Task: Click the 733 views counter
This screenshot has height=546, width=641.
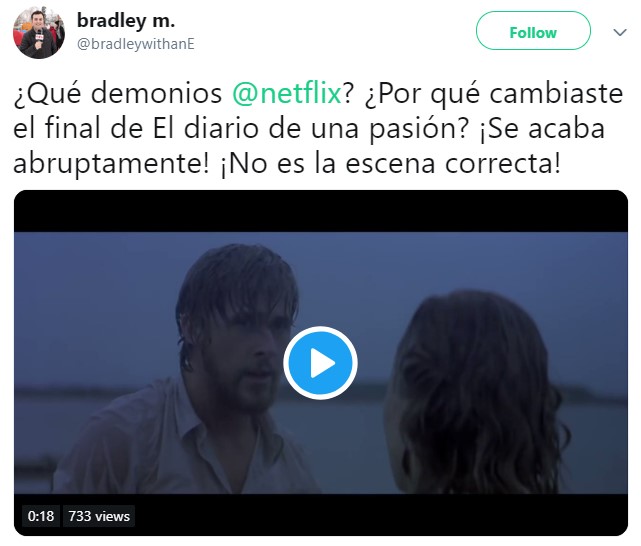Action: tap(99, 516)
